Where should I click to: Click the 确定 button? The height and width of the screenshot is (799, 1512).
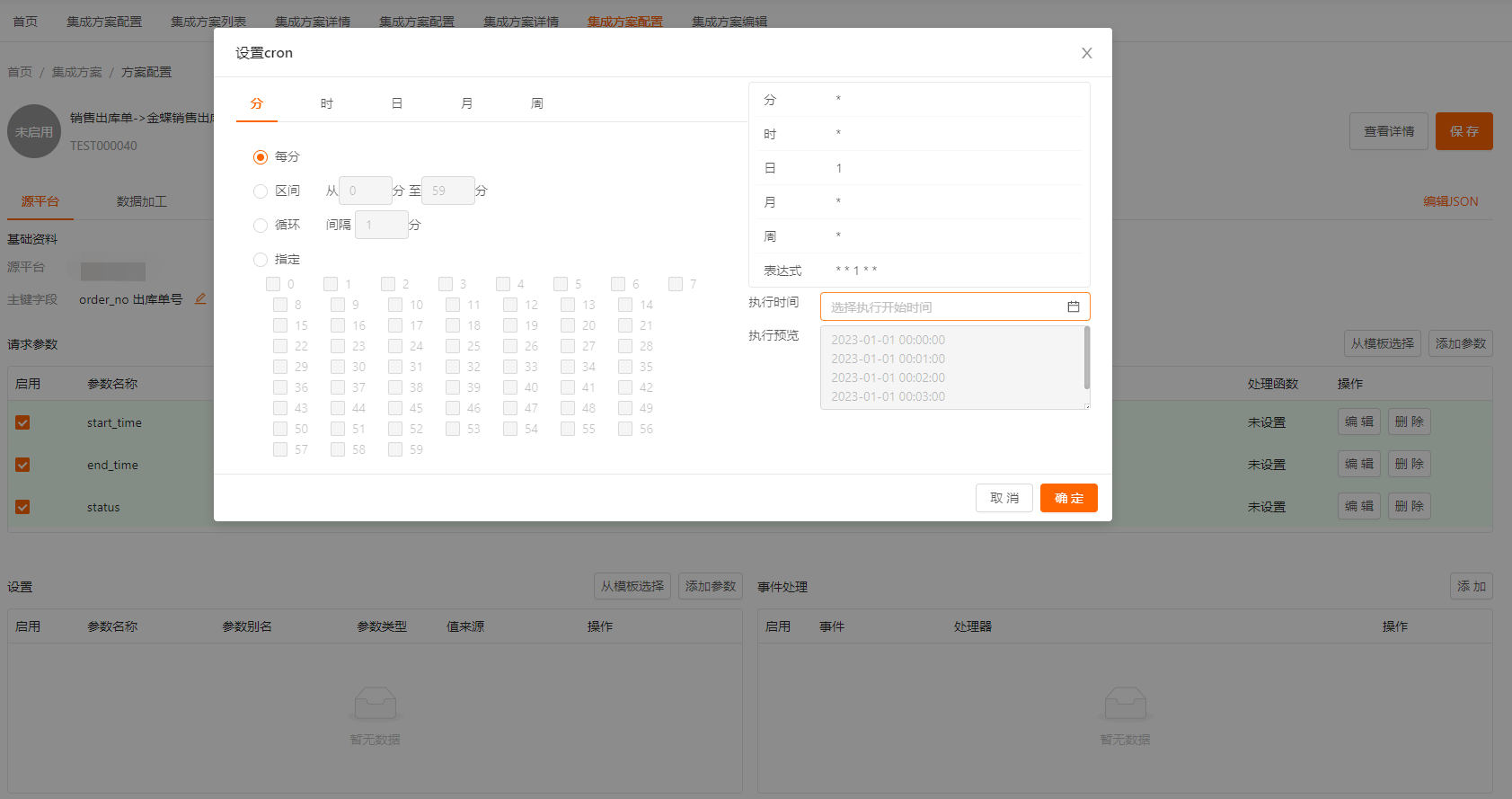click(x=1068, y=498)
